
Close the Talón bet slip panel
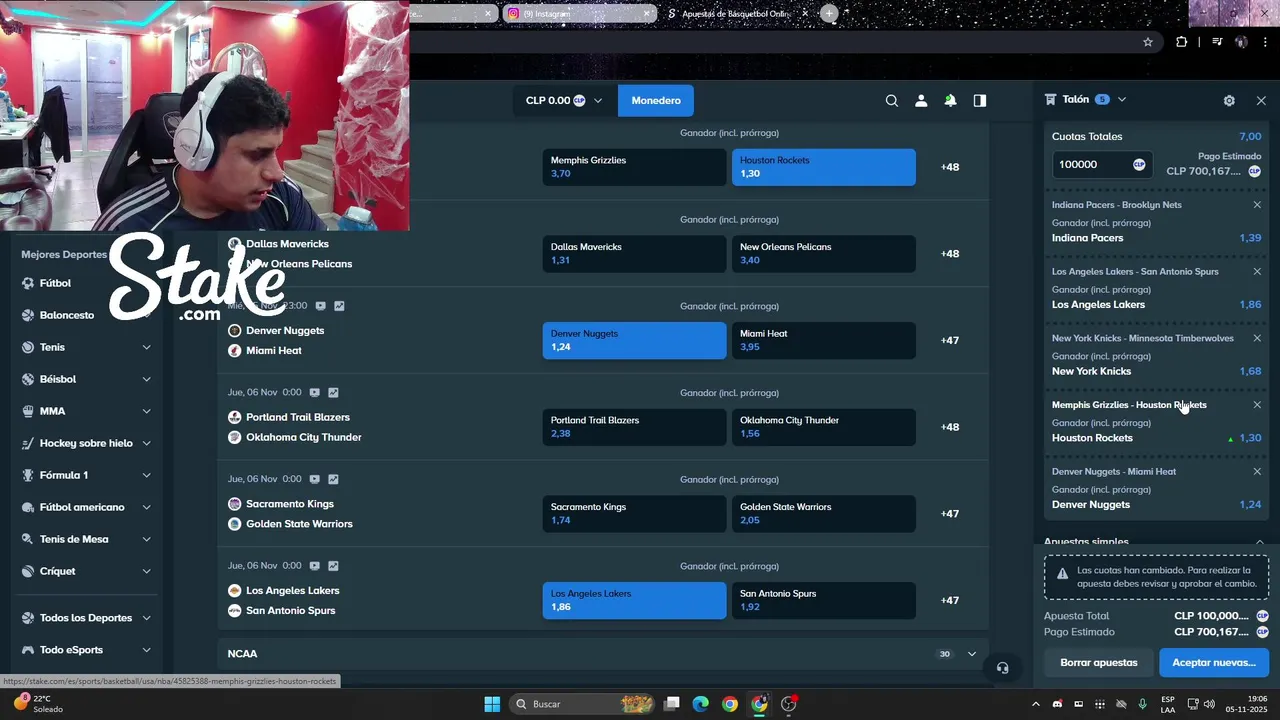pyautogui.click(x=1261, y=100)
